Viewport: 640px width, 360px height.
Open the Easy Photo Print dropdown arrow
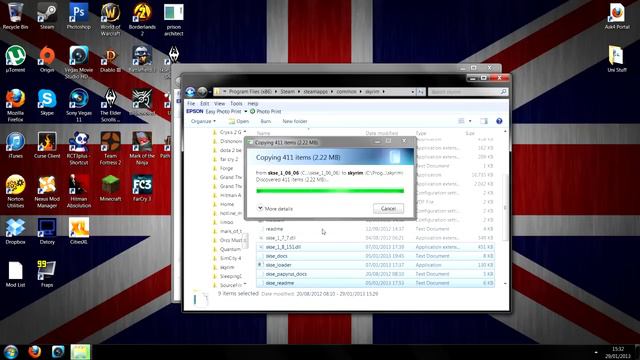point(246,111)
